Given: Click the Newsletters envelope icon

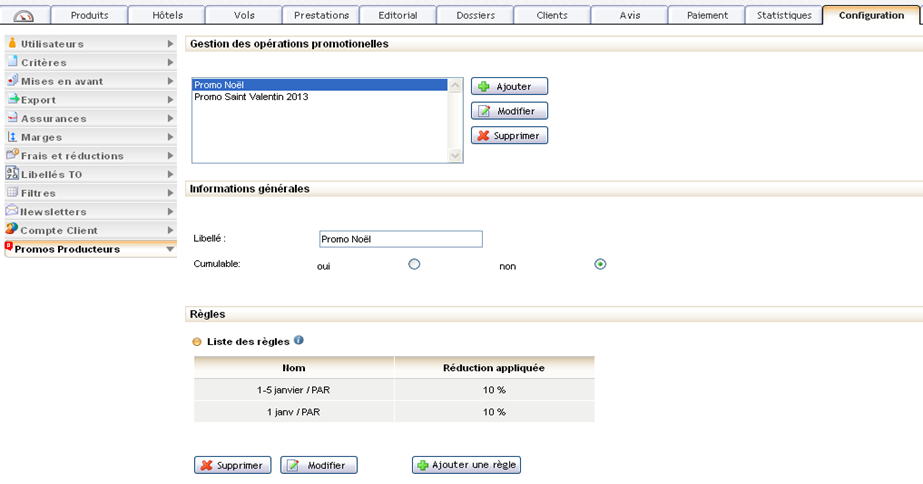Looking at the screenshot, I should 12,212.
